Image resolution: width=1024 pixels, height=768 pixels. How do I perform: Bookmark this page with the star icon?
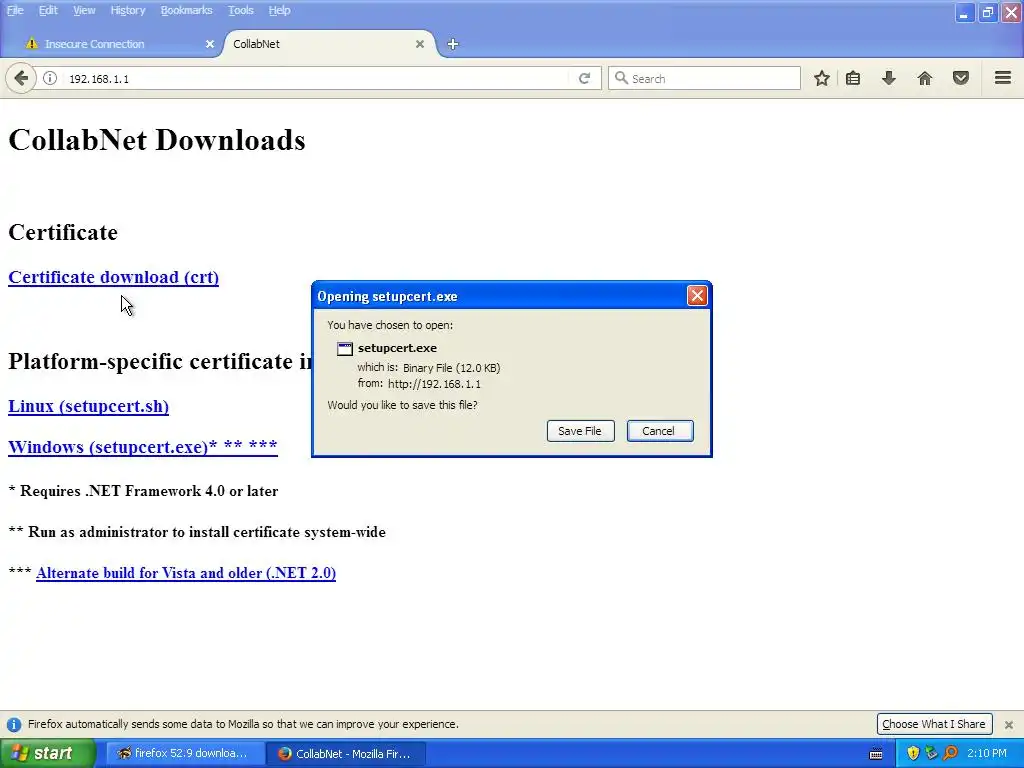[x=822, y=78]
